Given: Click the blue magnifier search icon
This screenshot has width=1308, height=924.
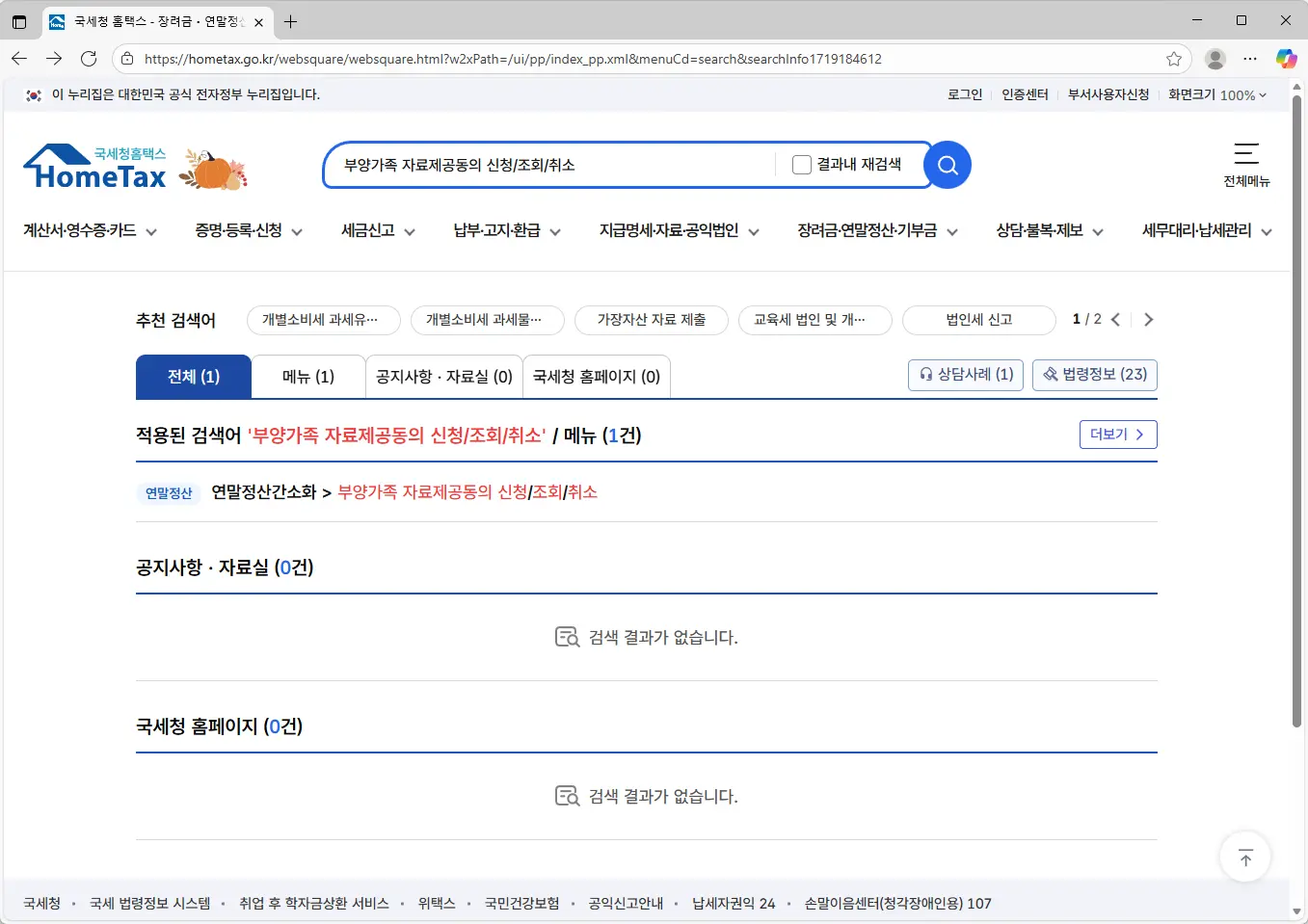Looking at the screenshot, I should tap(946, 165).
